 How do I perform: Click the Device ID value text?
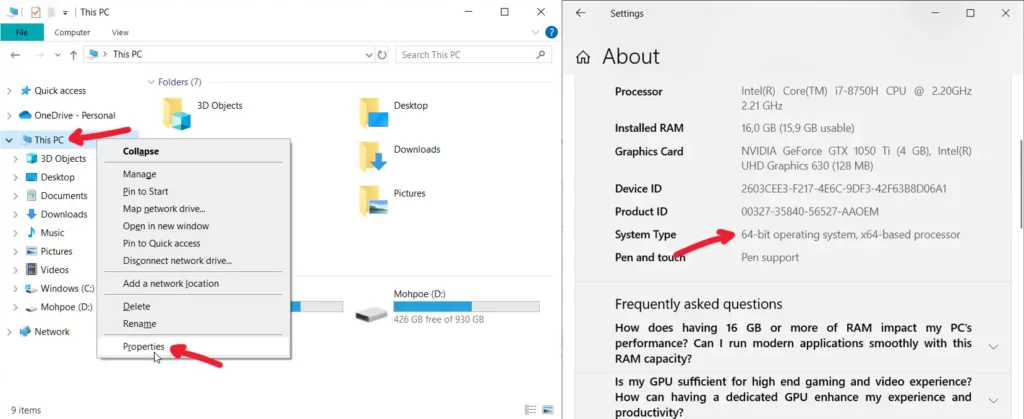tap(844, 189)
